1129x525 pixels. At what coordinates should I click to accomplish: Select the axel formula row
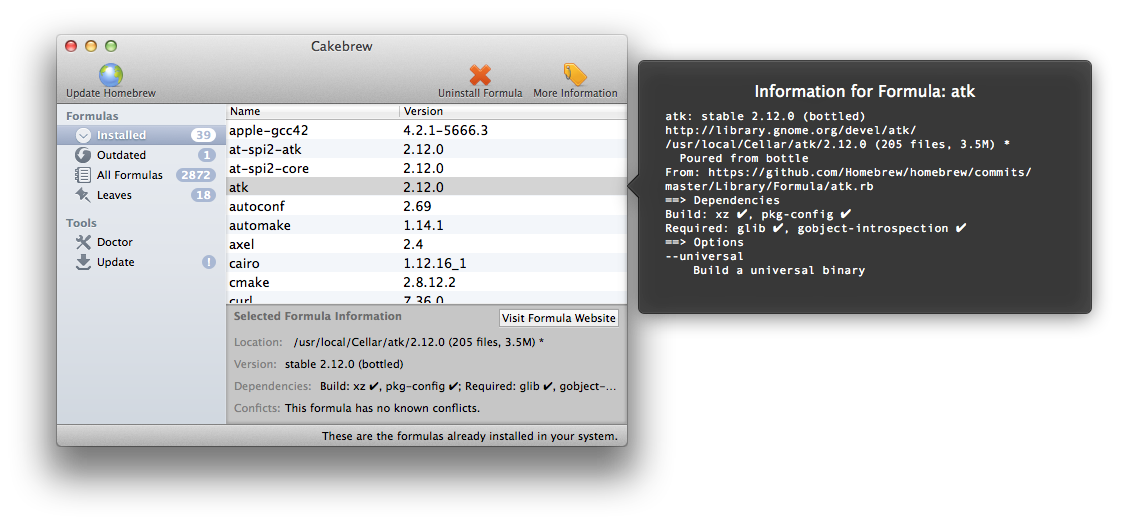tap(426, 244)
